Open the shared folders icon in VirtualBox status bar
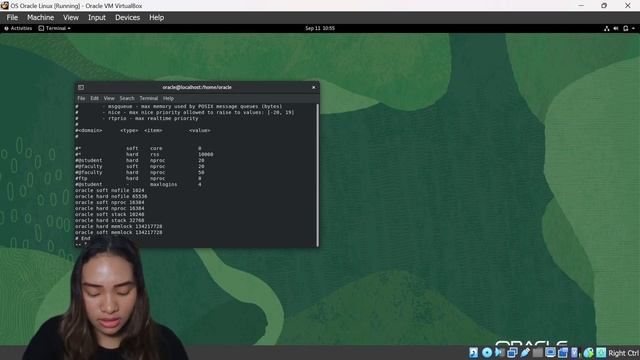 click(537, 353)
